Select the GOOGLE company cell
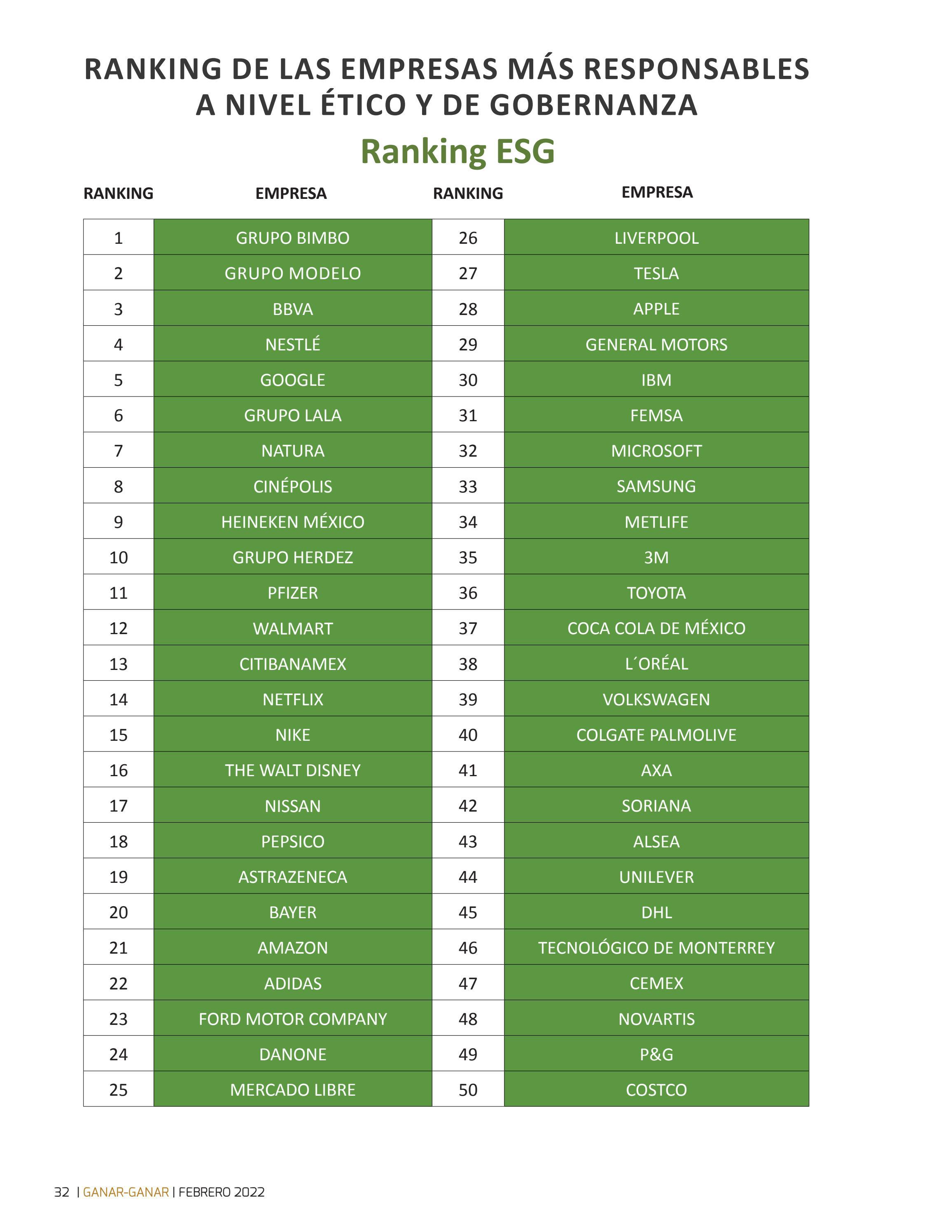The image size is (952, 1232). [x=293, y=380]
